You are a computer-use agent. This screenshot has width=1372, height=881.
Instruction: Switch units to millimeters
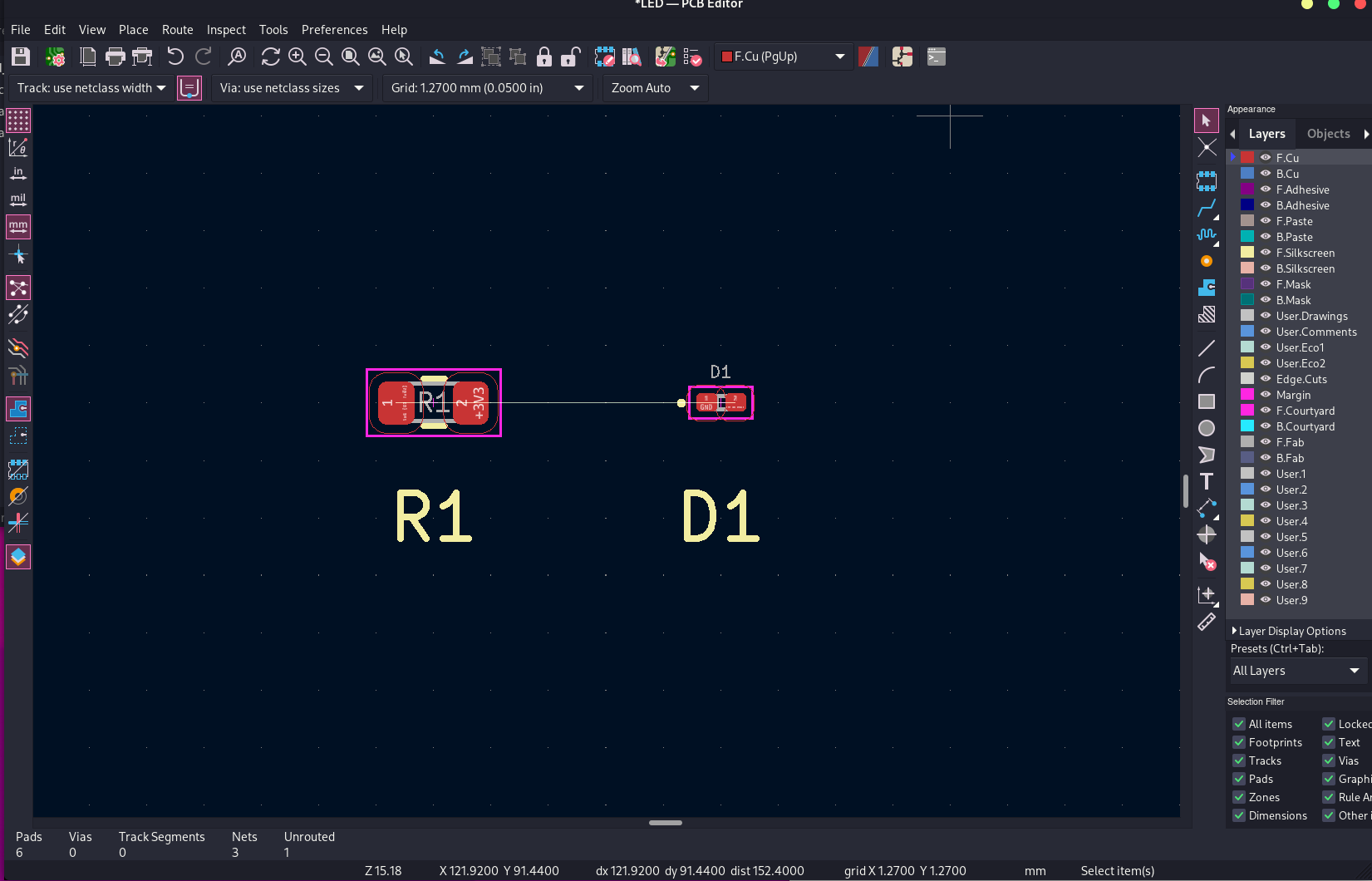(x=17, y=226)
